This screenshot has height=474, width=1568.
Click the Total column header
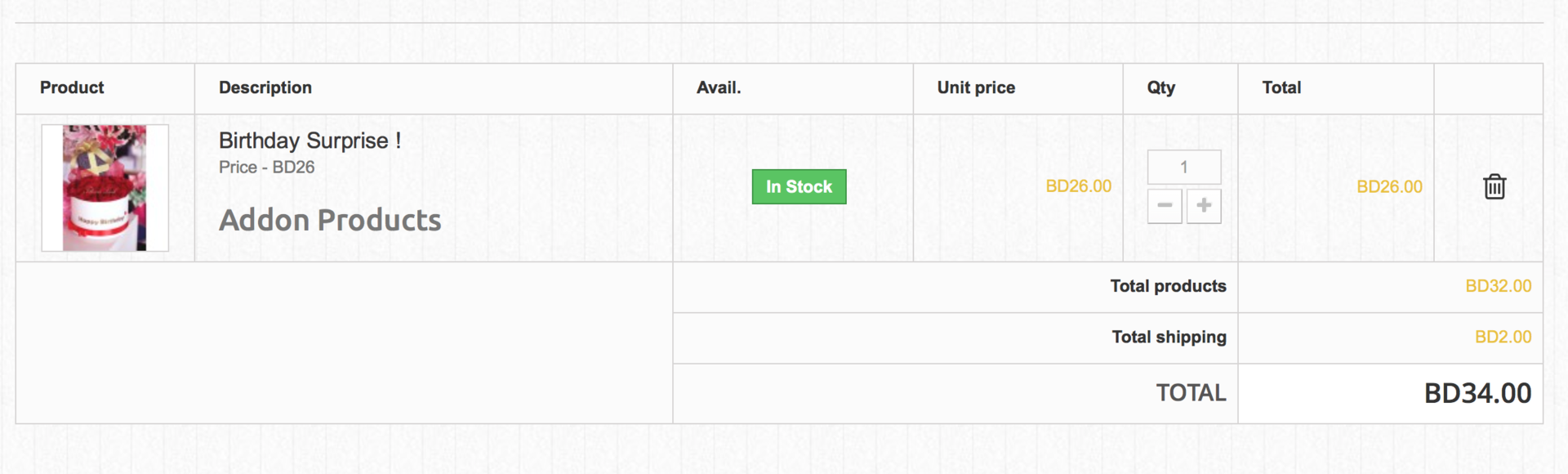[1281, 87]
